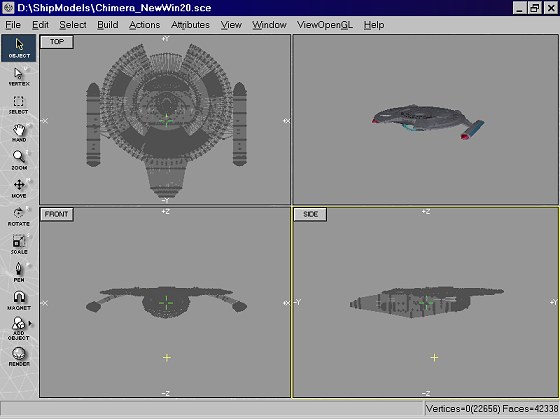Minimize the application window
The width and height of the screenshot is (560, 419).
(x=519, y=8)
